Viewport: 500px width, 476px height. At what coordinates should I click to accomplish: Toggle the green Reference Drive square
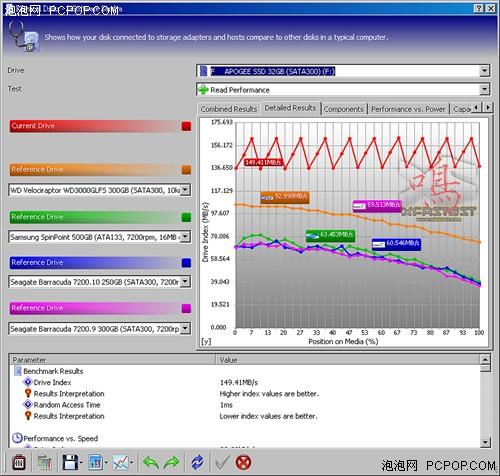(x=186, y=217)
